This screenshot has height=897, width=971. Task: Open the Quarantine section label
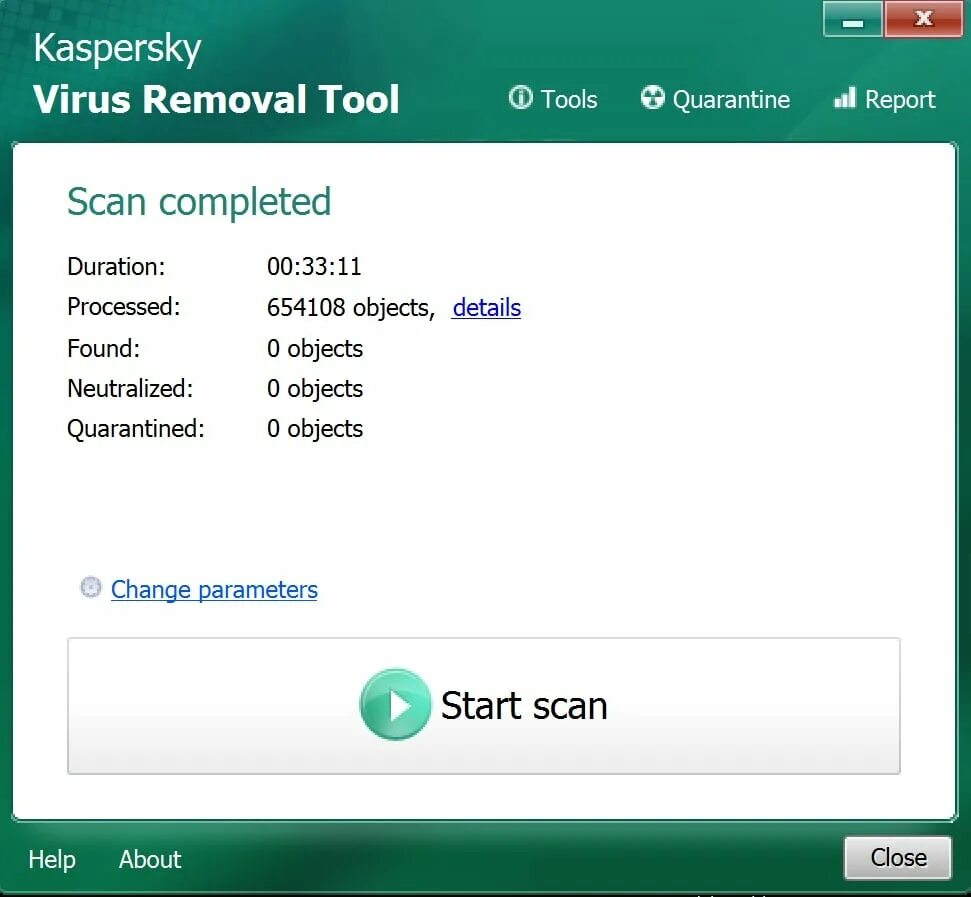click(x=731, y=100)
